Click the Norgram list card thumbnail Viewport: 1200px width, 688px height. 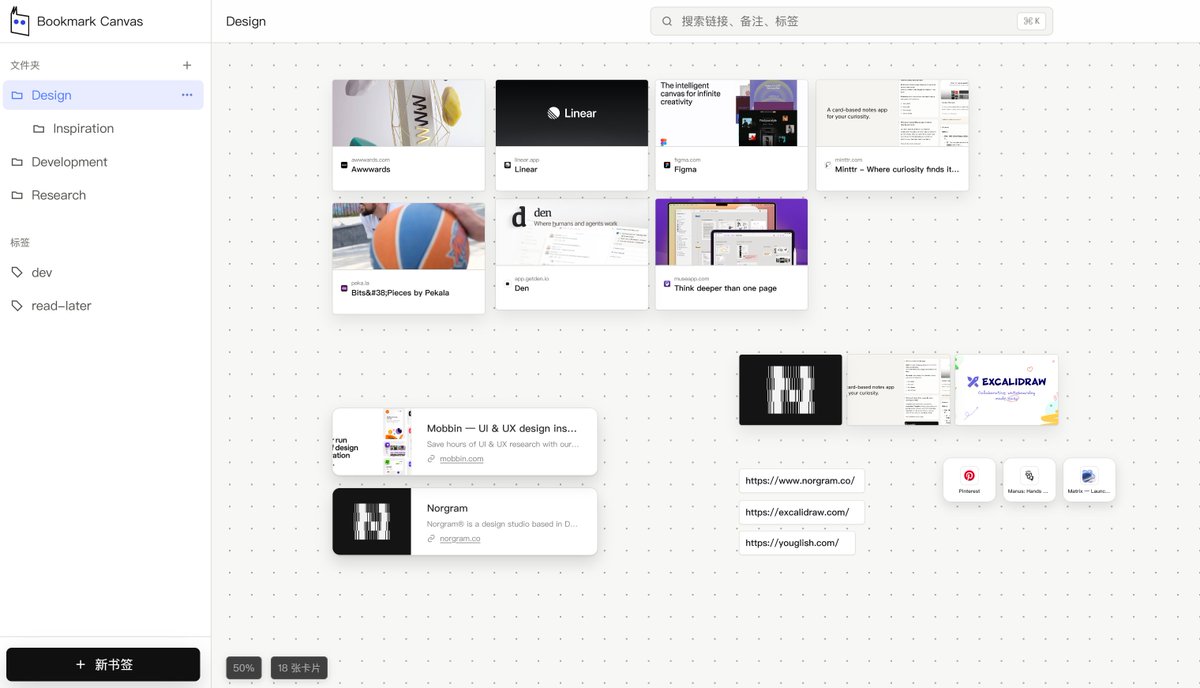372,522
